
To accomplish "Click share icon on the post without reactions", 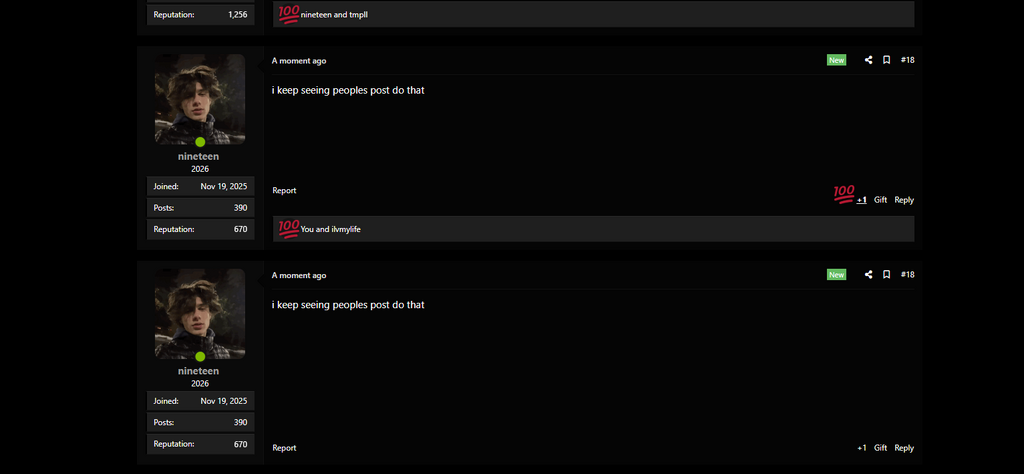I will [868, 275].
